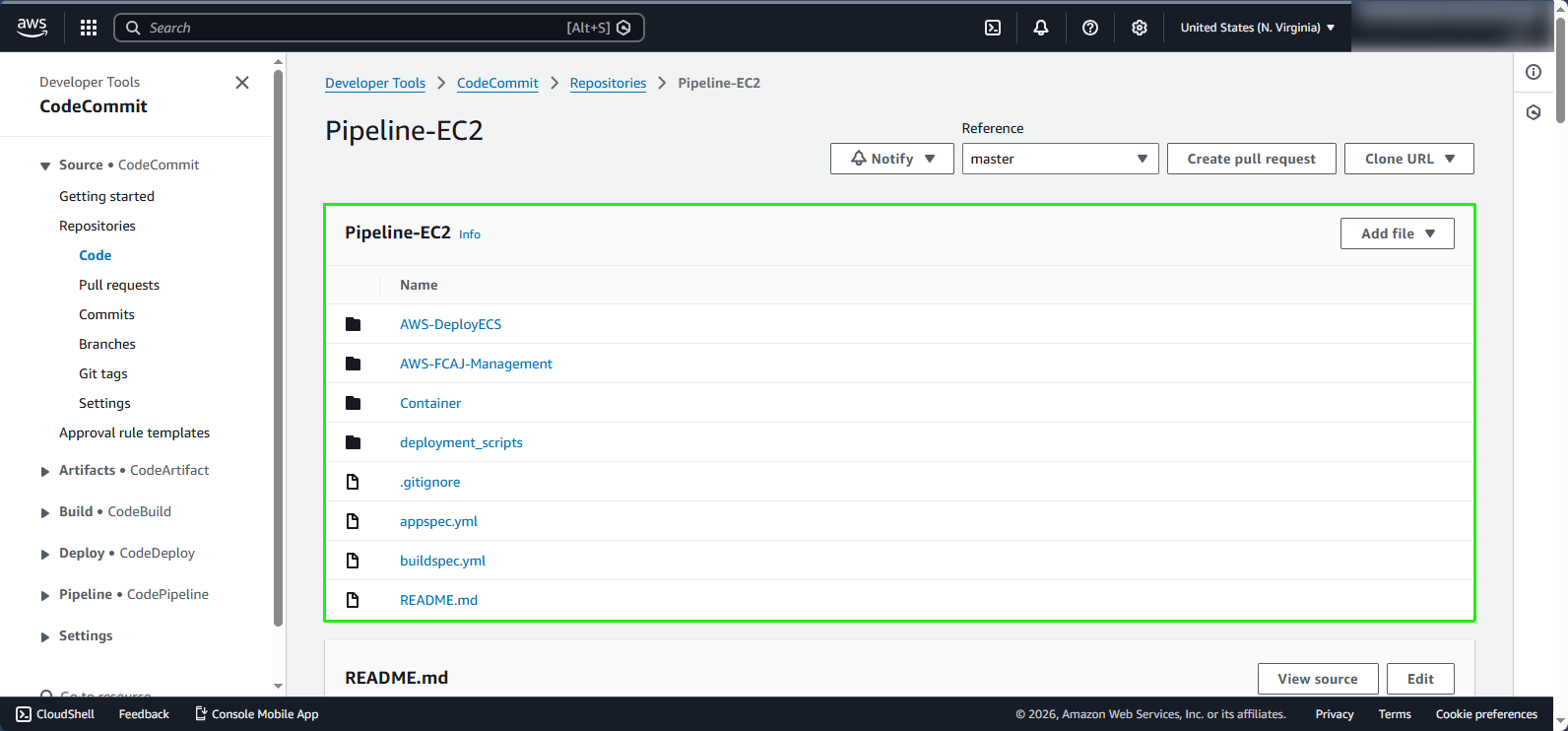The height and width of the screenshot is (731, 1568).
Task: Expand the Deploy CodeDeploy section
Action: tap(45, 554)
